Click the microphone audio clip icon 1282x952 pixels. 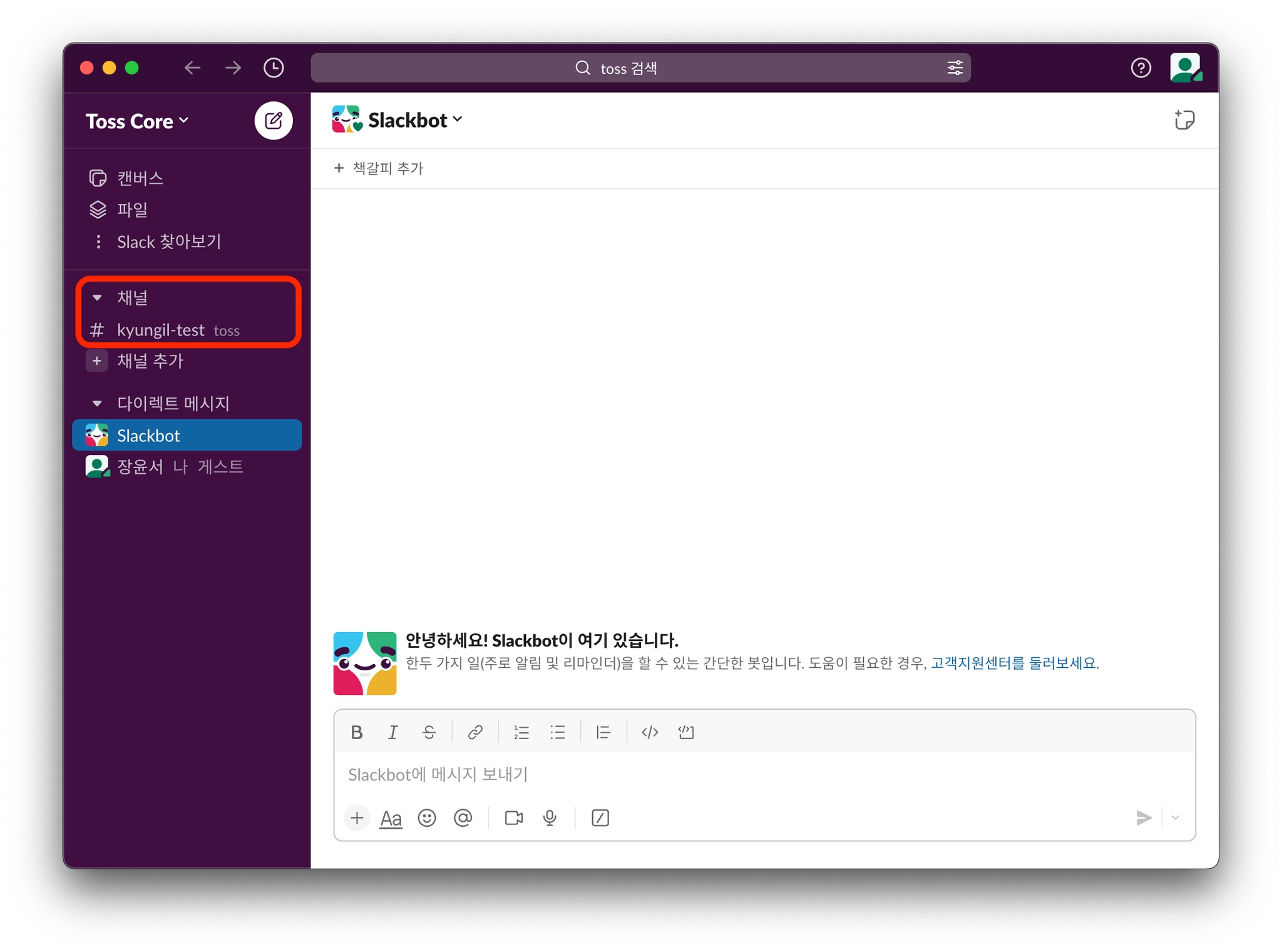[550, 817]
